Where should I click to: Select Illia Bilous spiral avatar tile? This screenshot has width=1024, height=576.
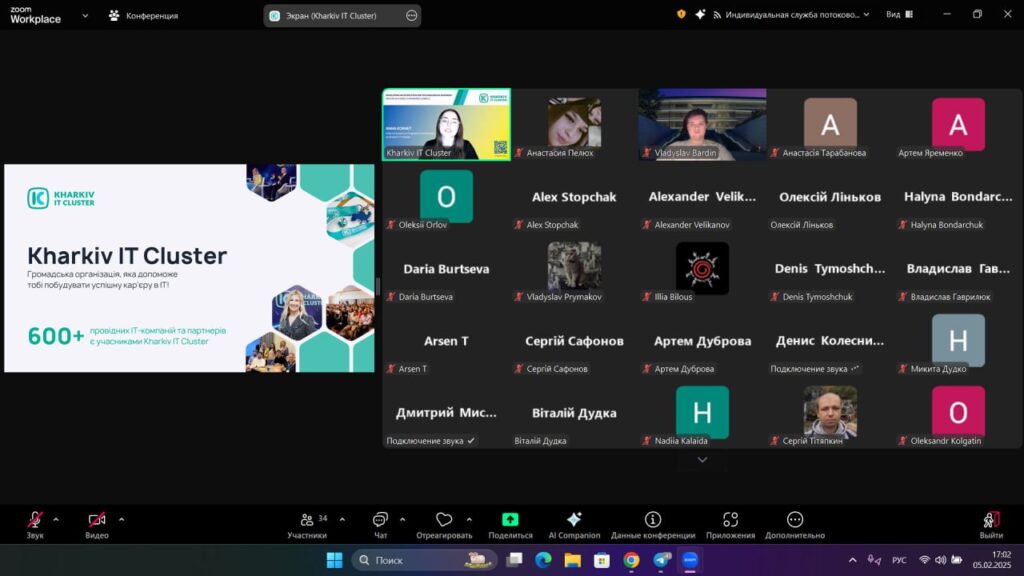click(702, 268)
